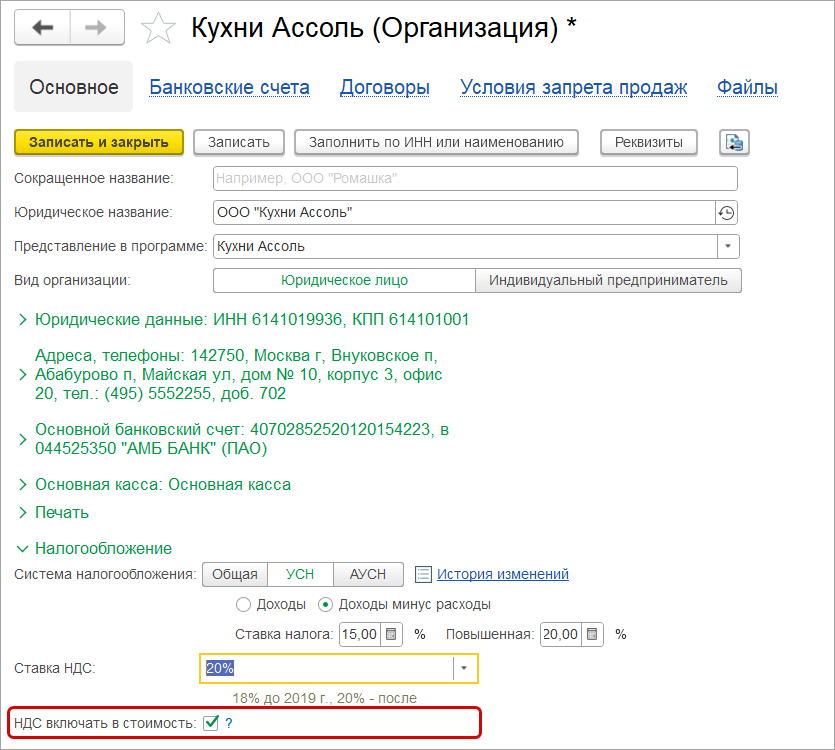The image size is (835, 750).
Task: Click Представление в программе field Кухни Ассоль
Action: (465, 247)
